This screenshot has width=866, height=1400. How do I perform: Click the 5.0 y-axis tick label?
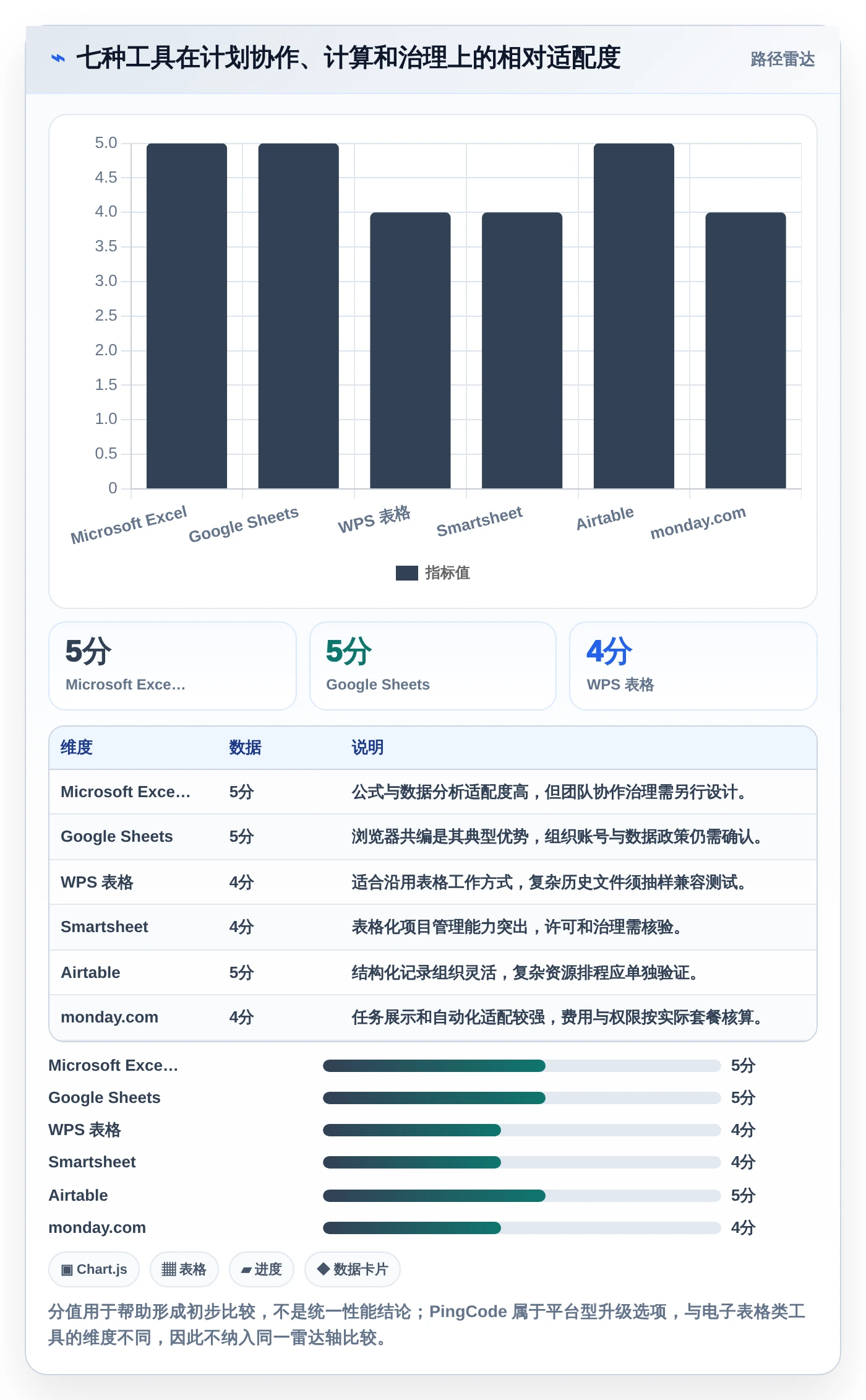pos(106,144)
